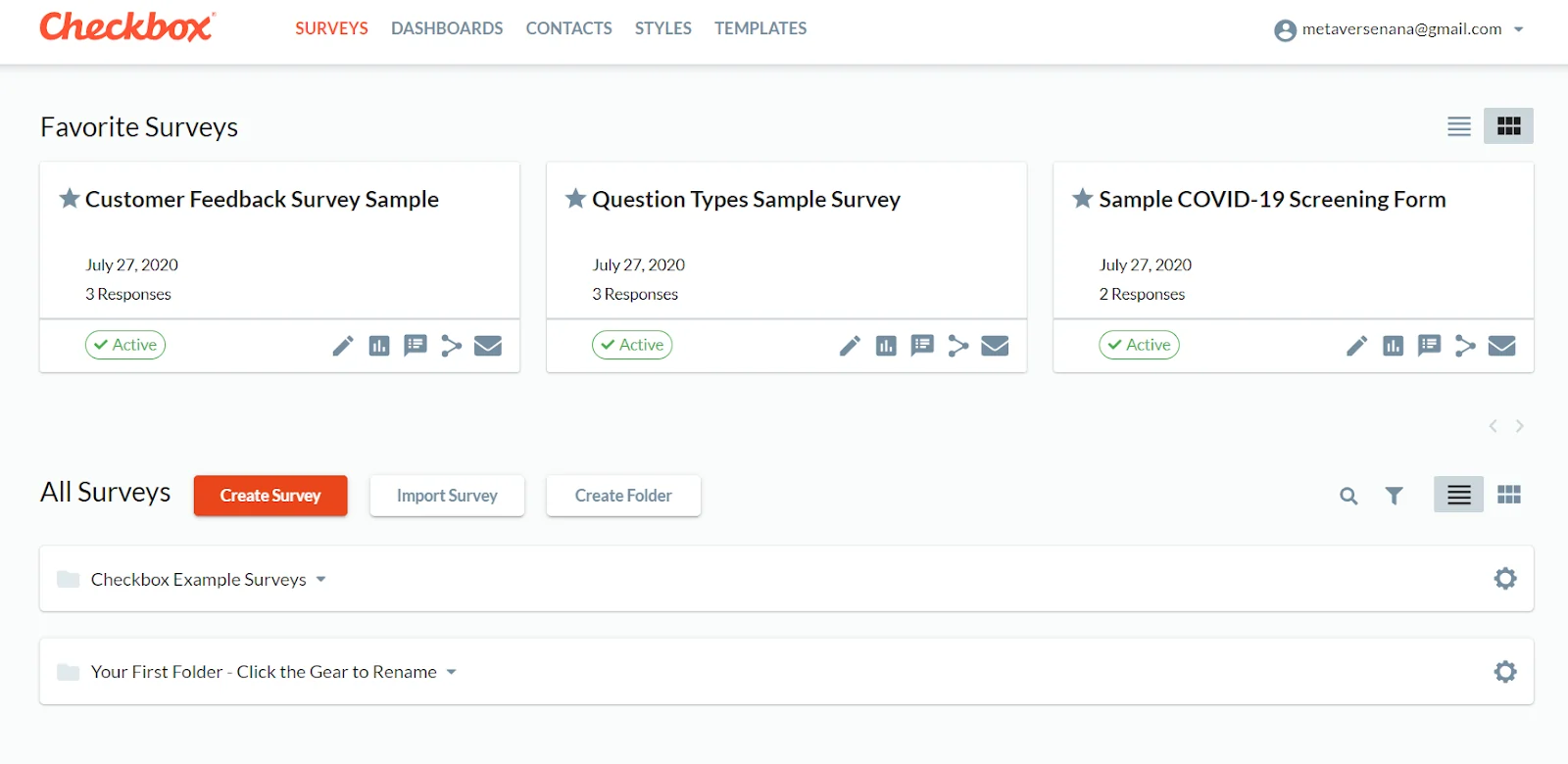1568x764 pixels.
Task: Edit Question Types Sample Survey pencil icon
Action: [x=850, y=346]
